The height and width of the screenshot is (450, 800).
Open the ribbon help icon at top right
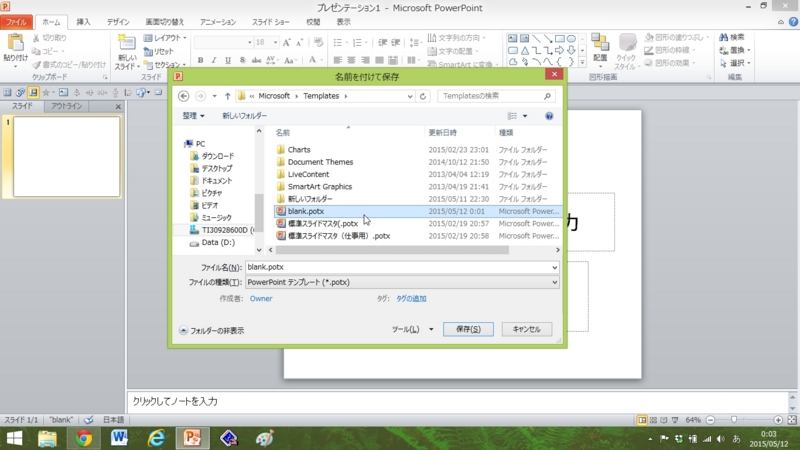[793, 21]
